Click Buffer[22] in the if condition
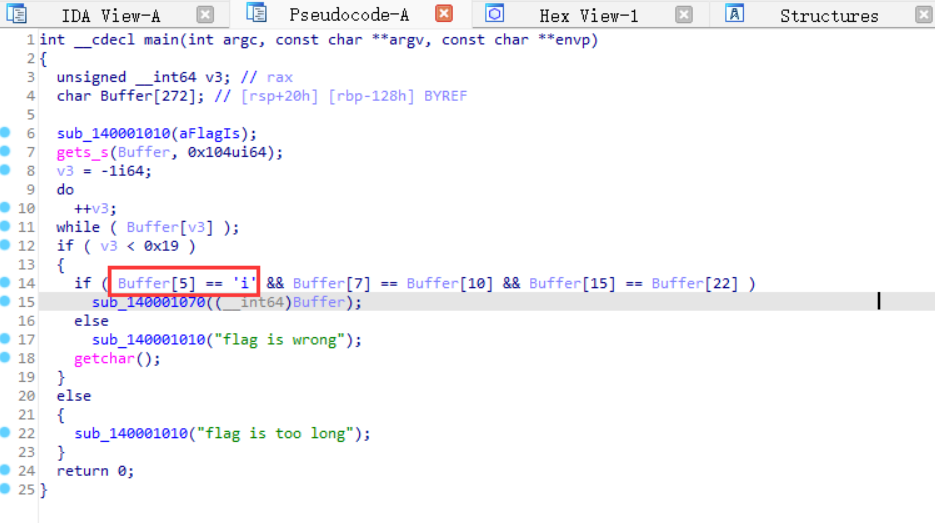The height and width of the screenshot is (523, 935). 695,283
